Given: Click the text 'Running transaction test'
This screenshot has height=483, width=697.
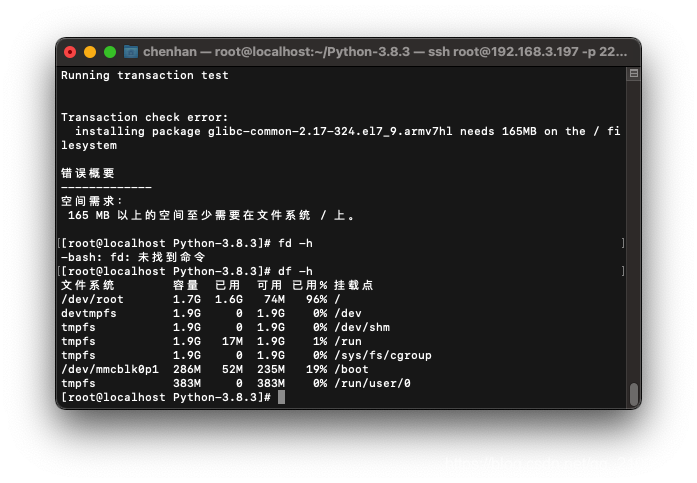Looking at the screenshot, I should pyautogui.click(x=145, y=76).
